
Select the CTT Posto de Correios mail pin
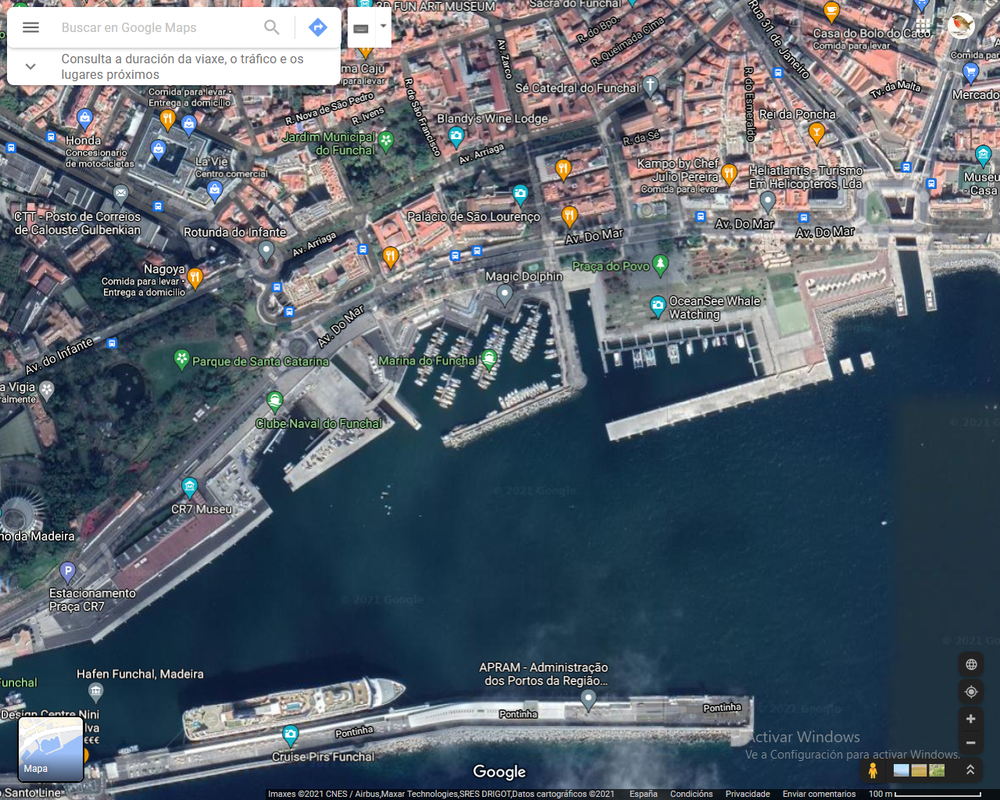pos(121,193)
